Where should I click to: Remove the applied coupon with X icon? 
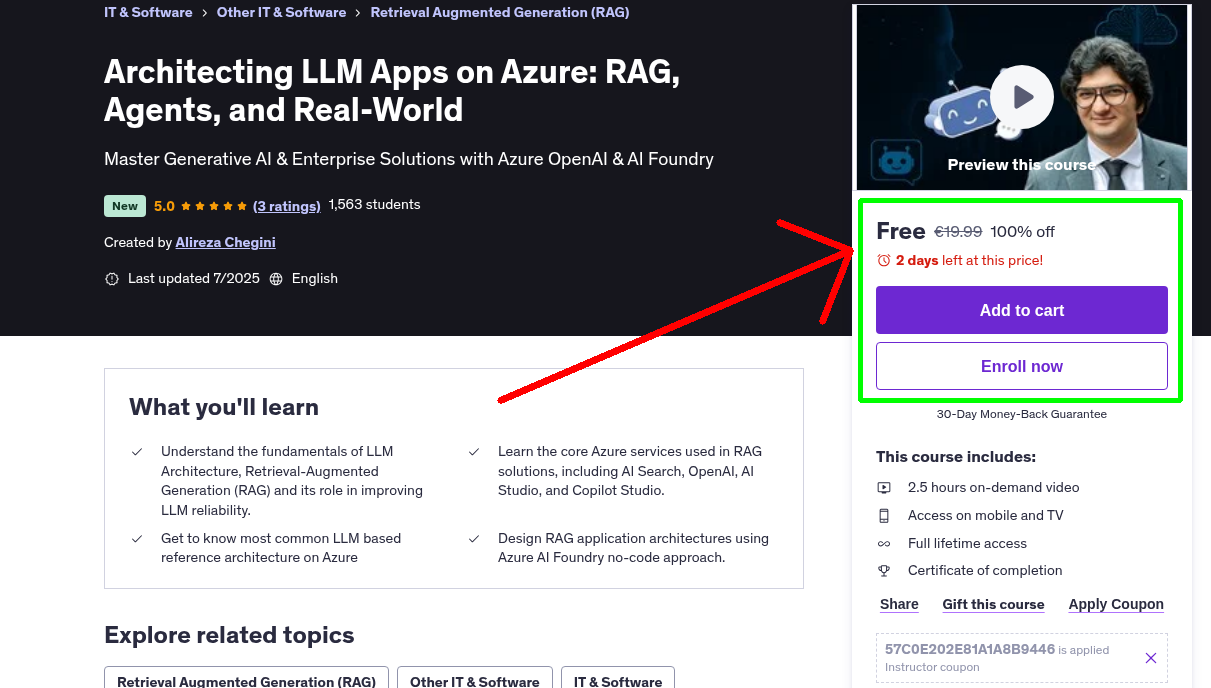tap(1151, 658)
